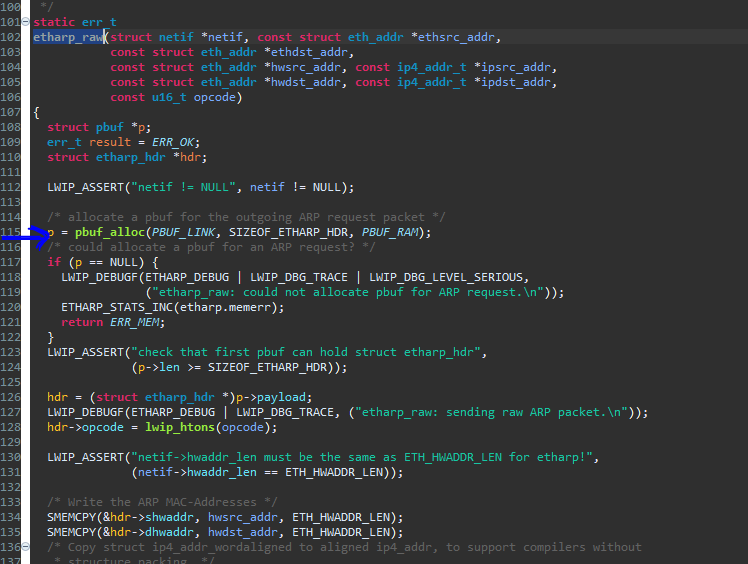Viewport: 748px width, 564px height.
Task: Click SMEMCPY on the shwaddr line
Action: (x=72, y=517)
